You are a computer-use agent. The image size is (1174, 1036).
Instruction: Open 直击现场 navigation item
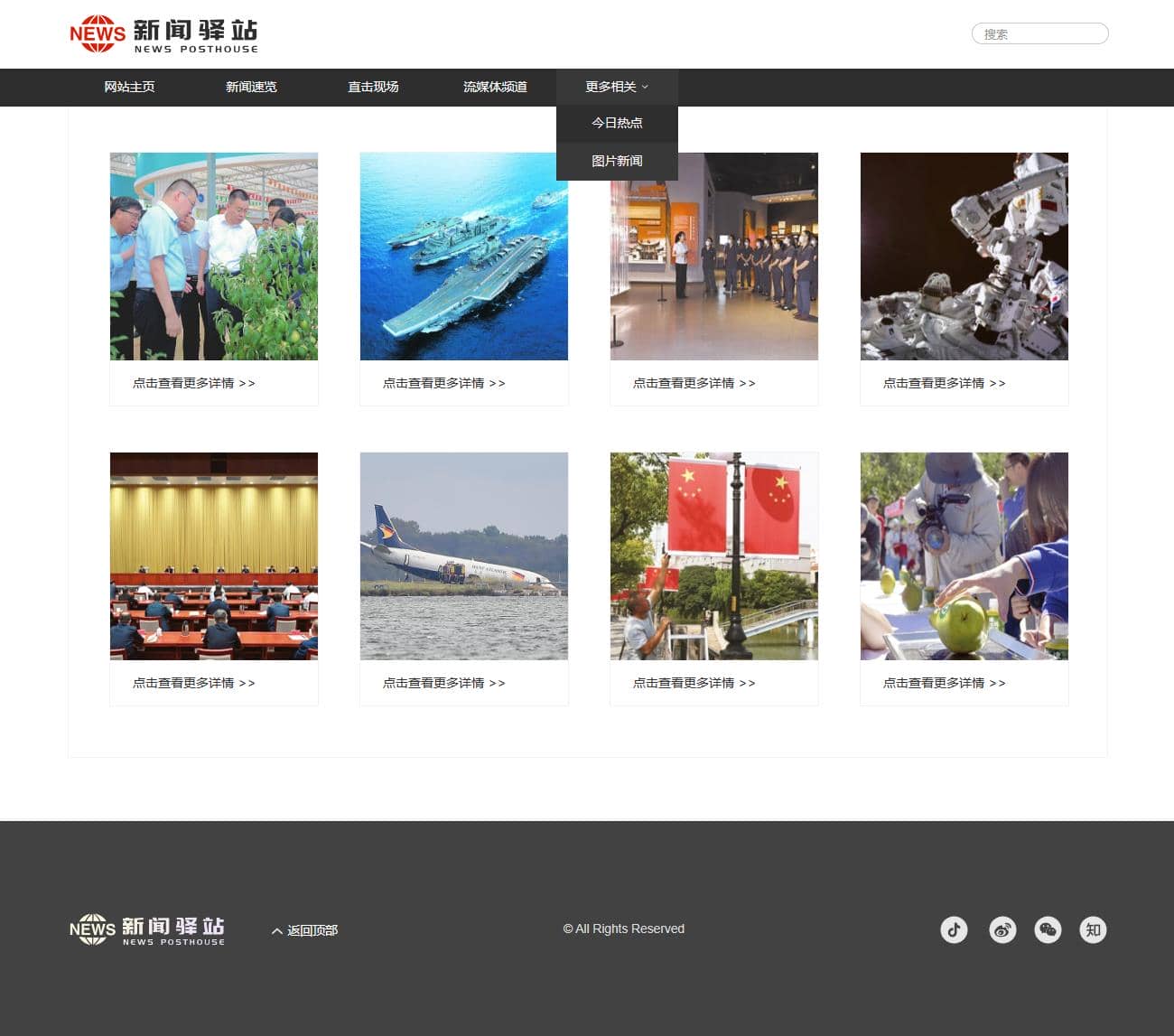coord(373,87)
